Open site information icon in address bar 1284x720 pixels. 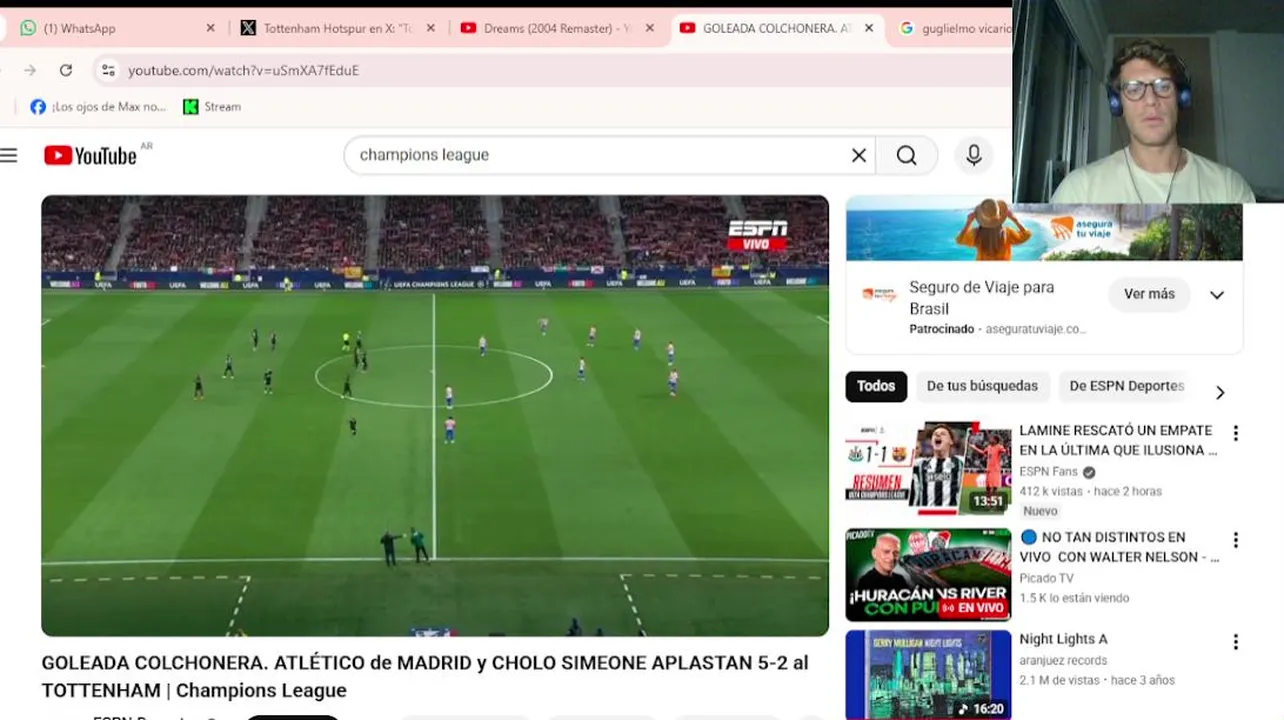pyautogui.click(x=108, y=70)
